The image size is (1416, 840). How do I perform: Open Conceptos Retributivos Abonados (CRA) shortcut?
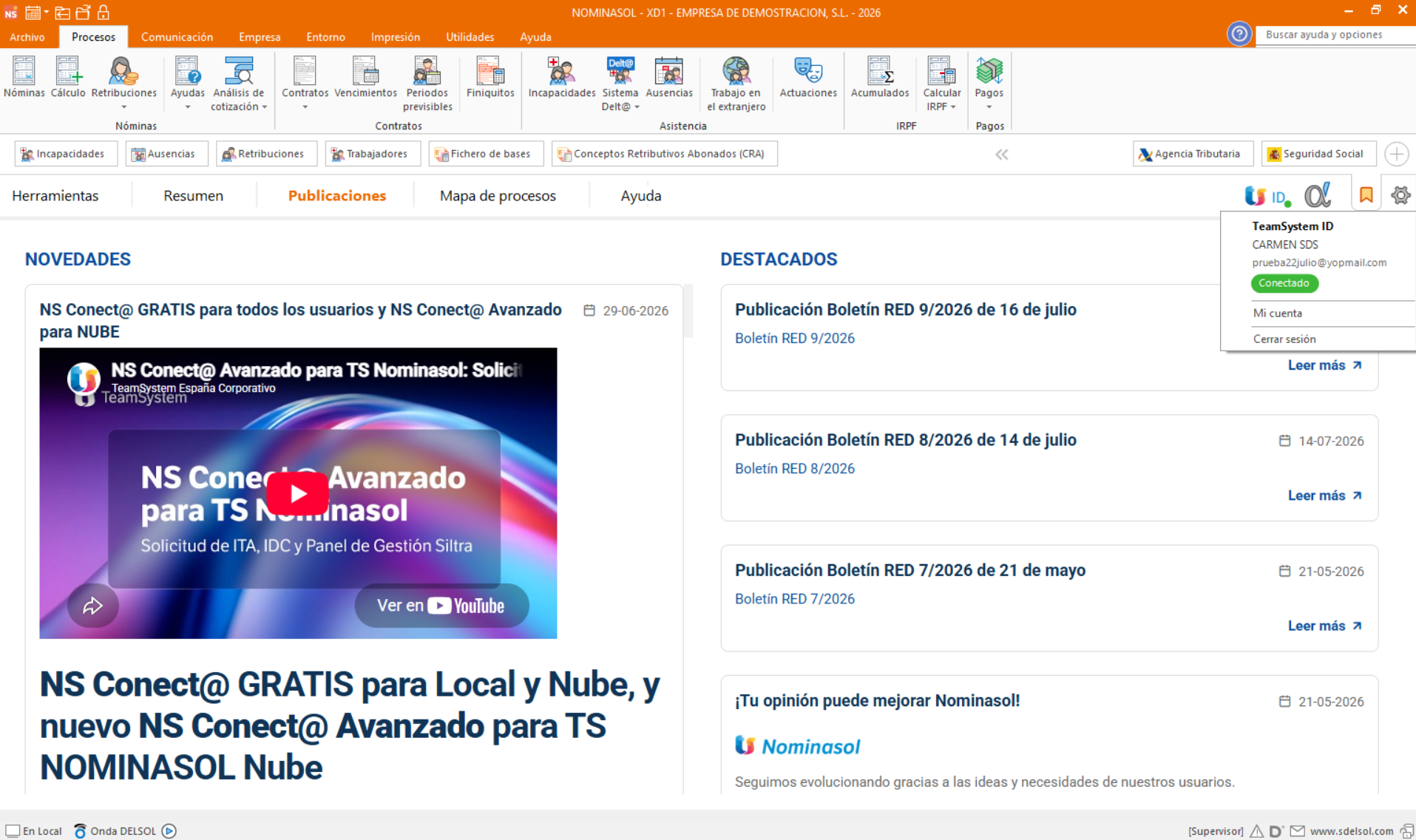click(x=664, y=154)
